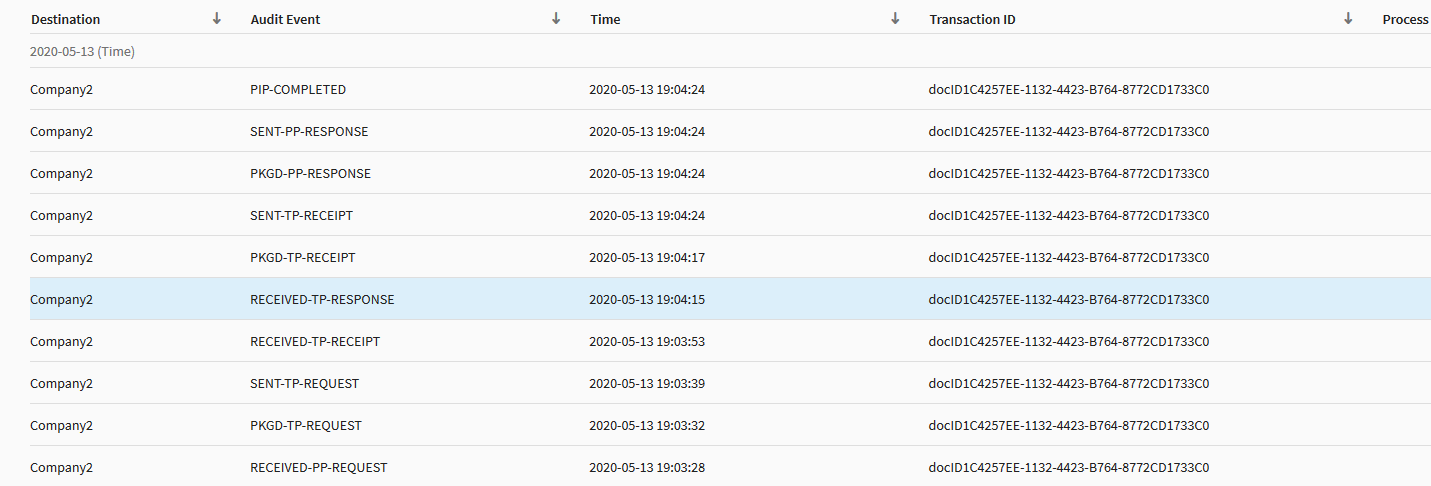The image size is (1431, 486).
Task: Select the SENT-PP-RESPONSE row
Action: coord(730,131)
